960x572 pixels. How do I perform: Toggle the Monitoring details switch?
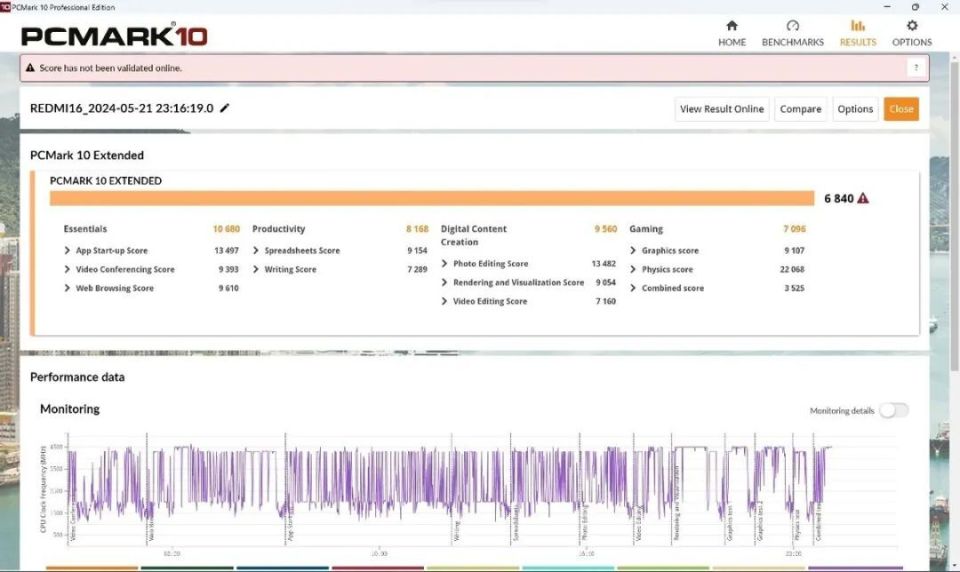point(894,410)
